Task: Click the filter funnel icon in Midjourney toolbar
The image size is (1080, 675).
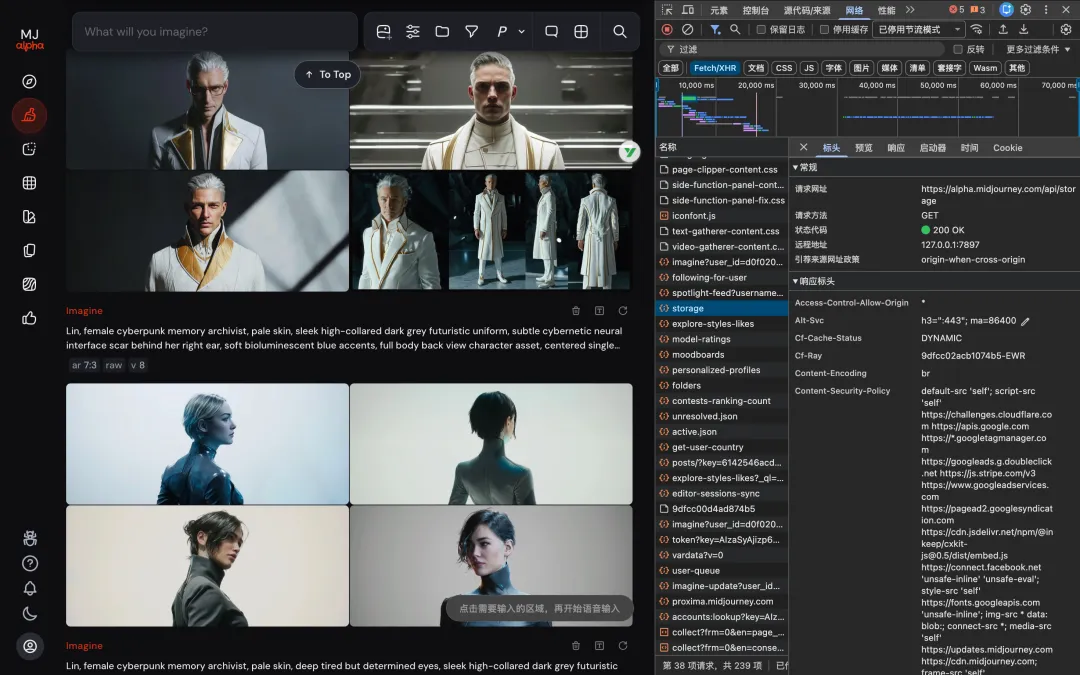Action: pyautogui.click(x=471, y=32)
